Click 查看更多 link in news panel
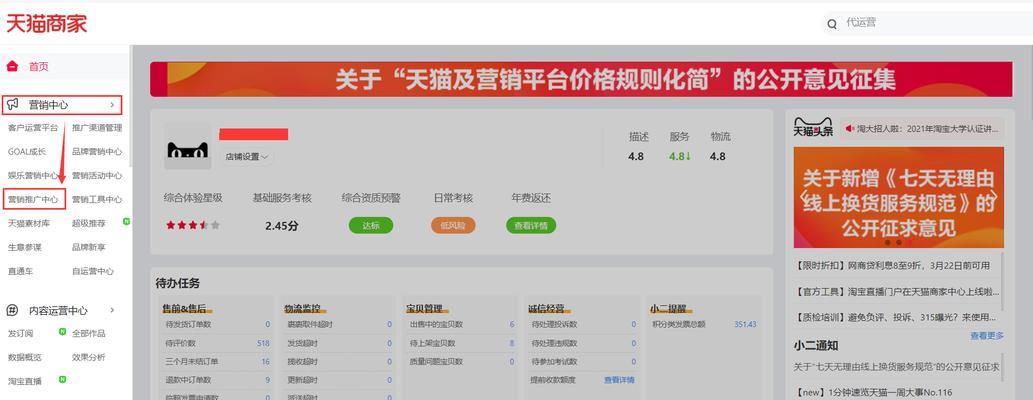This screenshot has width=1033, height=400. 987,335
